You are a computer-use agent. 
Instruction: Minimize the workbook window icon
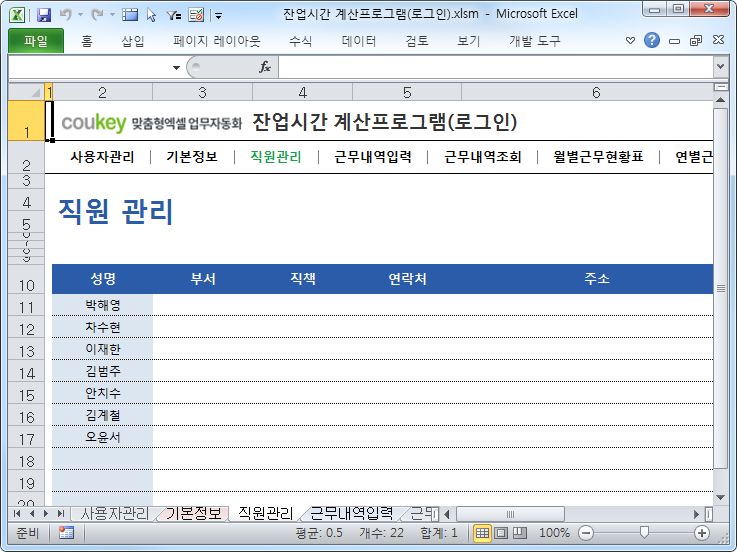pyautogui.click(x=674, y=41)
